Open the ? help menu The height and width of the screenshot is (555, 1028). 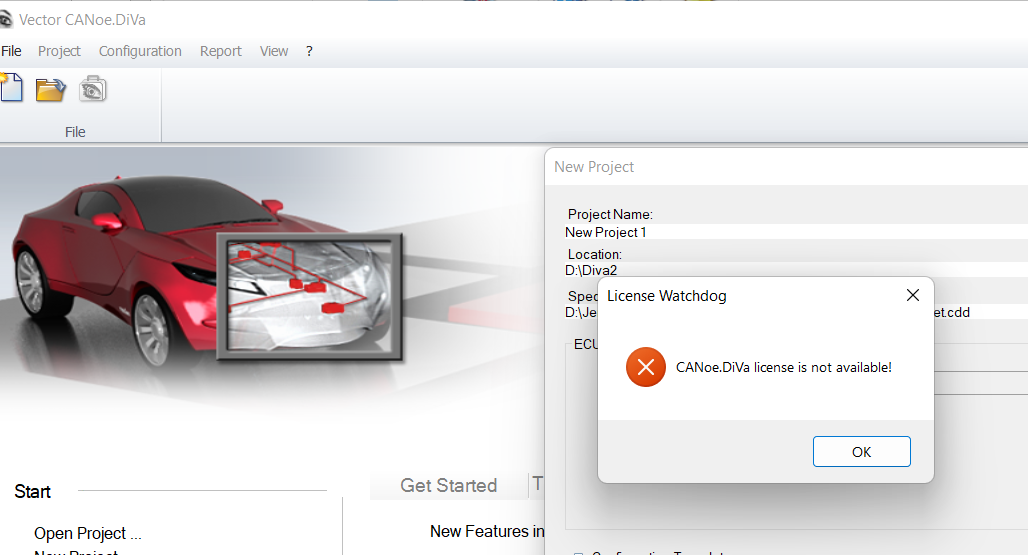point(309,51)
